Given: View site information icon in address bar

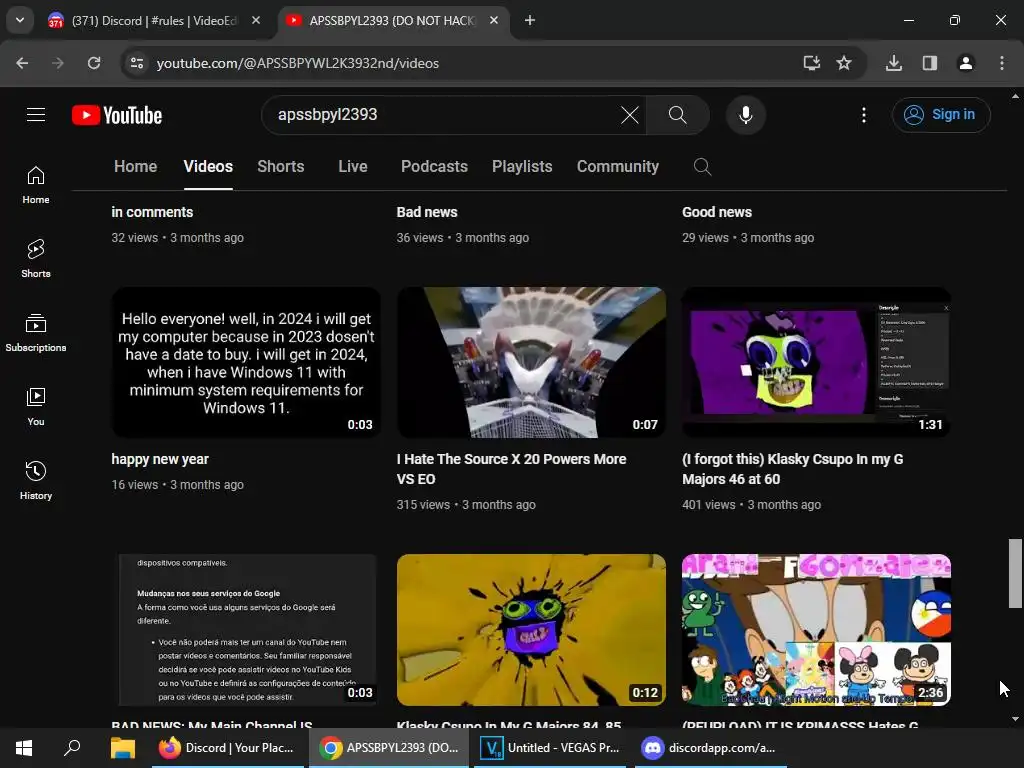Looking at the screenshot, I should pos(137,63).
